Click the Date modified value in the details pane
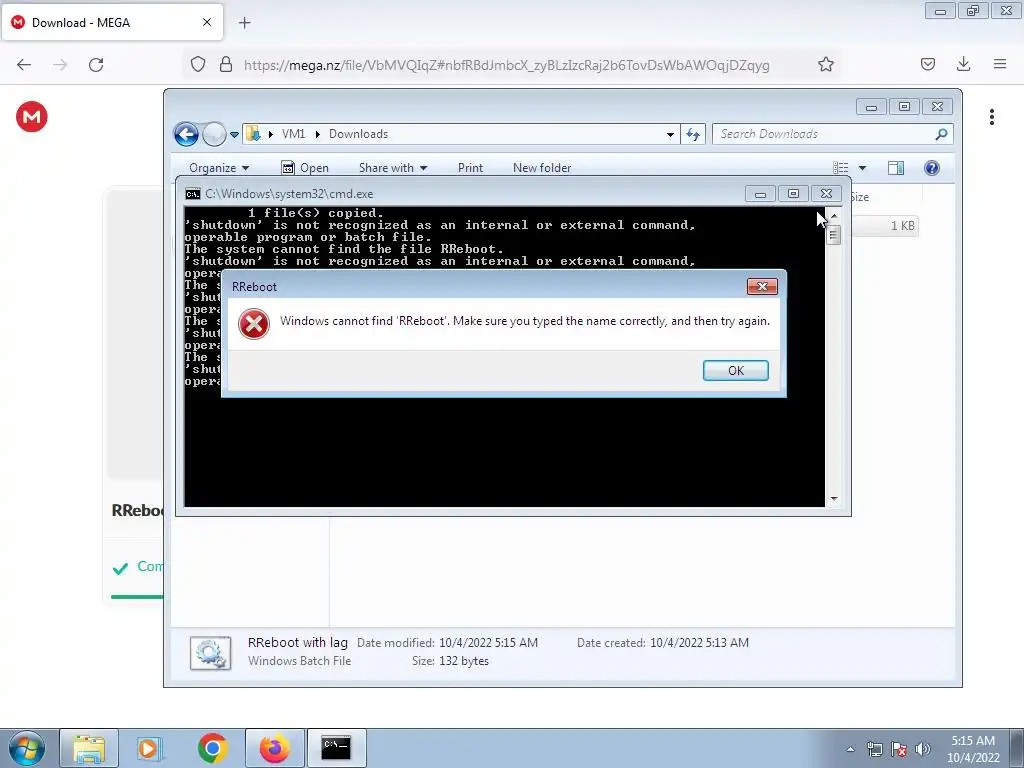 point(488,643)
